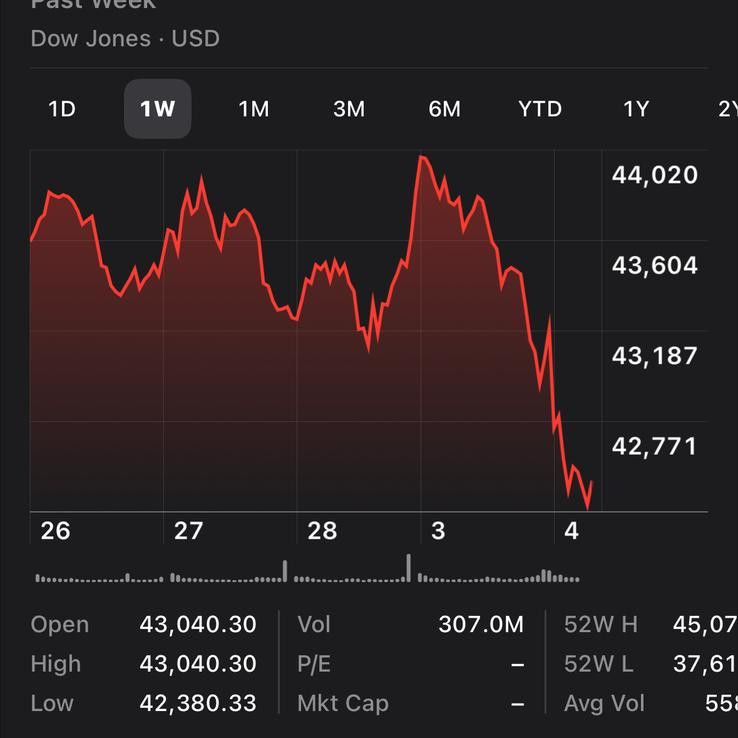
Task: Switch to the 1Y range
Action: [x=636, y=109]
